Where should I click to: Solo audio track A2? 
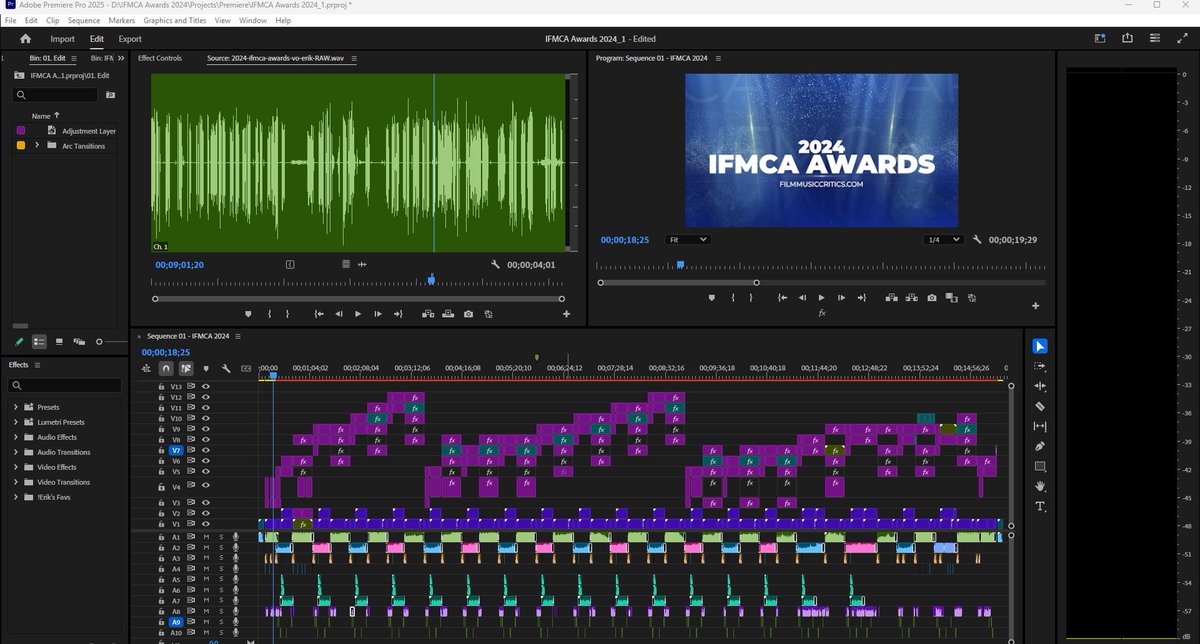tap(220, 548)
